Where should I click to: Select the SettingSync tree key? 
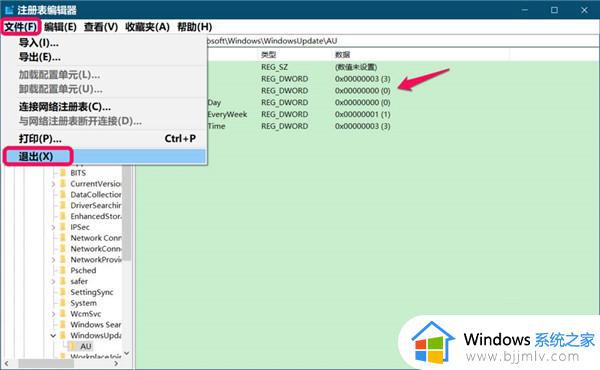coord(92,292)
